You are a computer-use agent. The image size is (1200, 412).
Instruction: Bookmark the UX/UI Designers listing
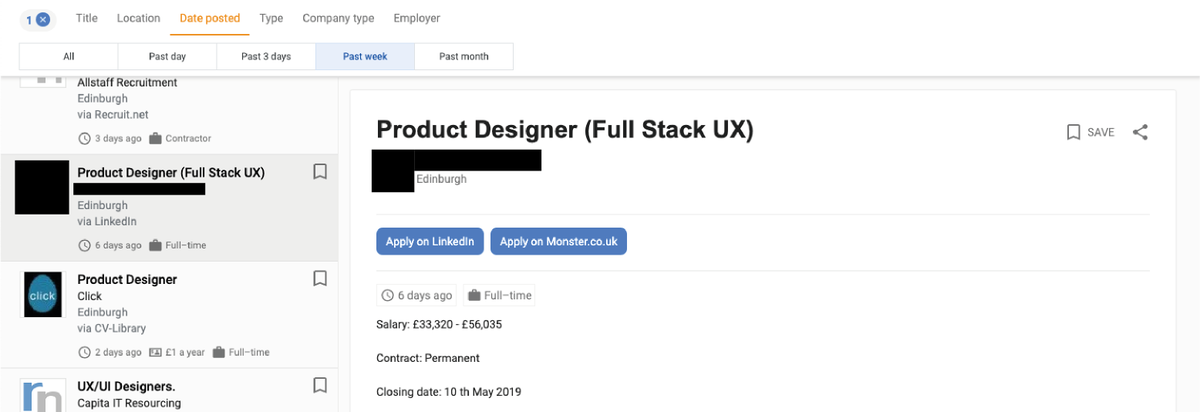coord(320,385)
